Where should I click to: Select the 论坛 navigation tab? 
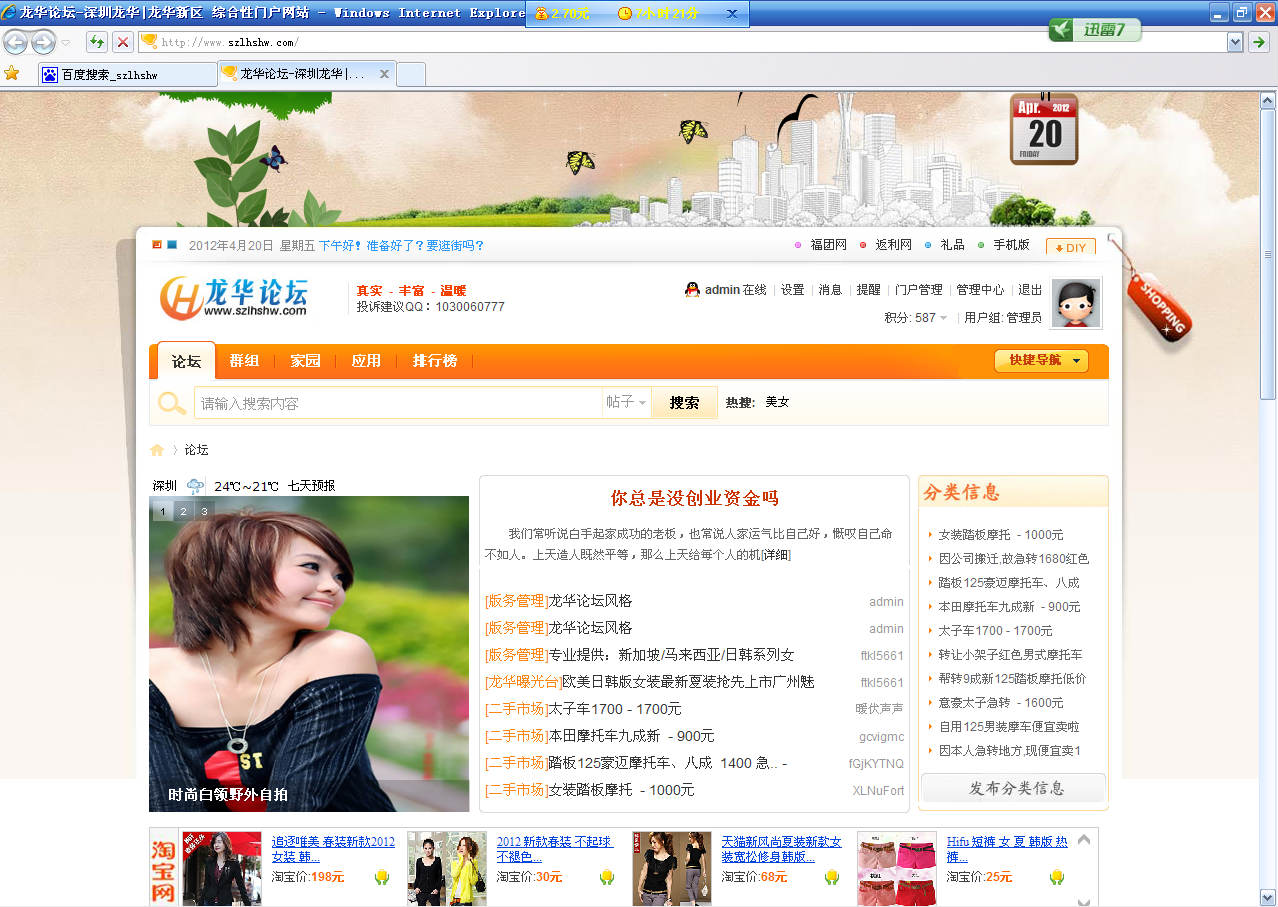click(186, 361)
